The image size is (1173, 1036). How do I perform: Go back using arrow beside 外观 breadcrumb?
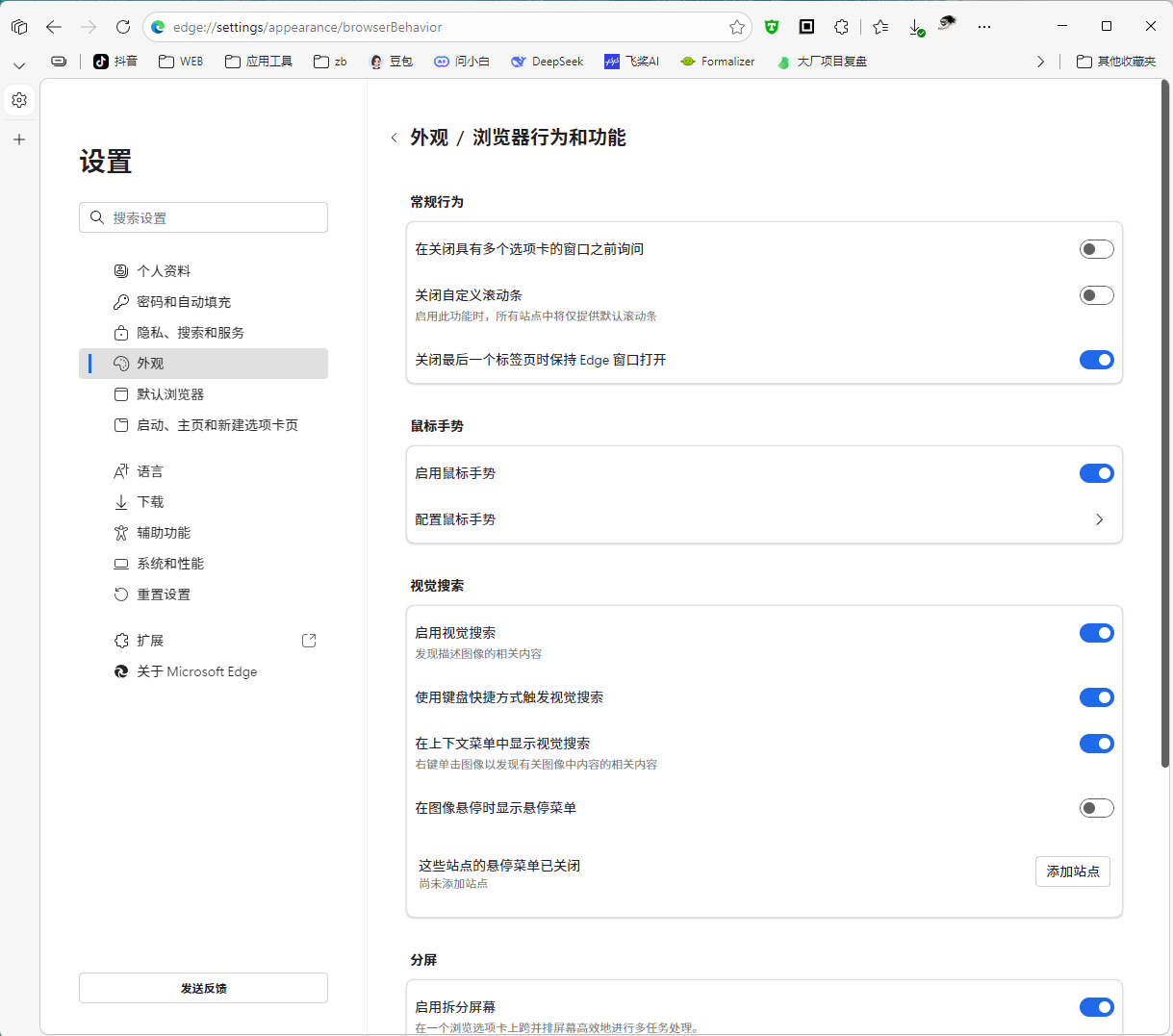394,138
